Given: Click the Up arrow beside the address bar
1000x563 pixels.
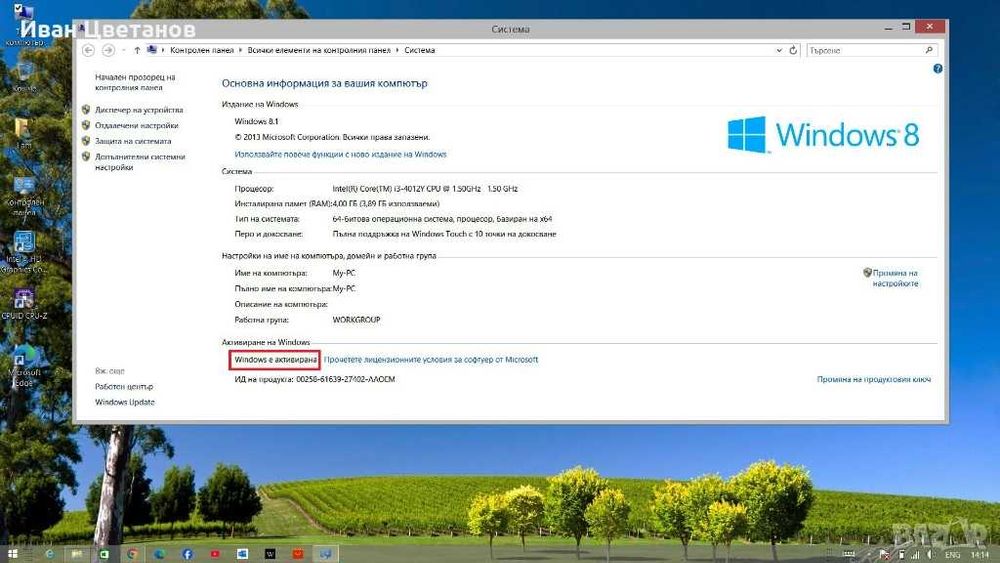Looking at the screenshot, I should point(136,50).
